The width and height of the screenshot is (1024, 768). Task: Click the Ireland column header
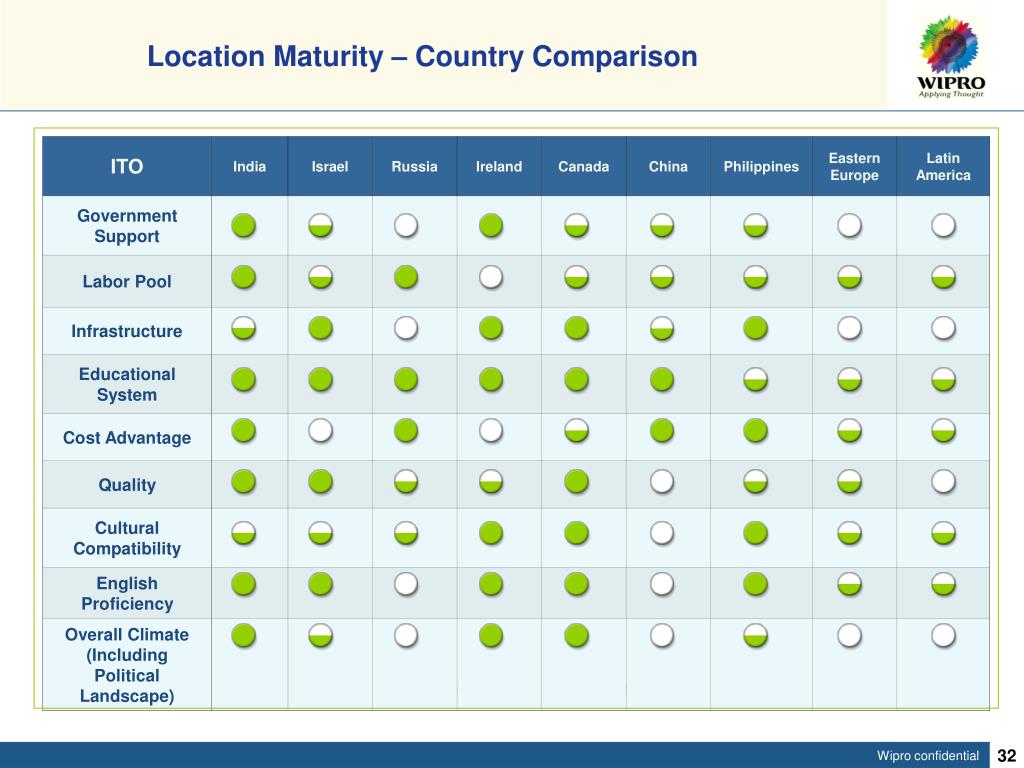[x=499, y=167]
